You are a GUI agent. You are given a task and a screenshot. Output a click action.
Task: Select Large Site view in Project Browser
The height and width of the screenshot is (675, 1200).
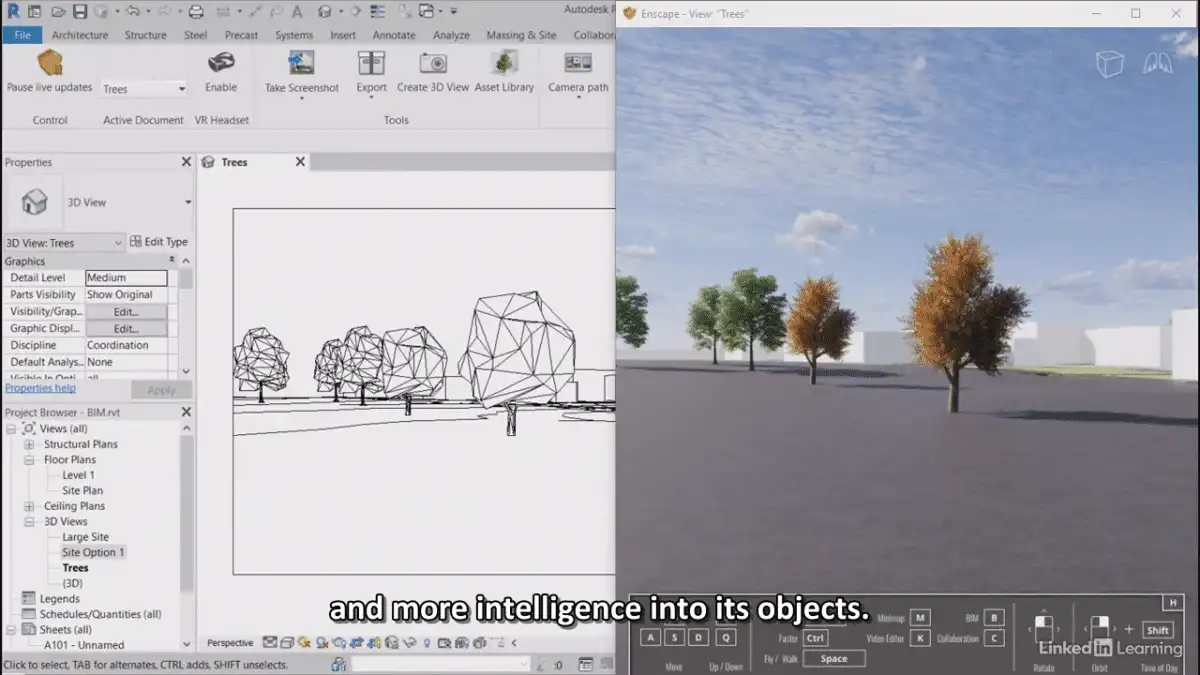coord(86,537)
